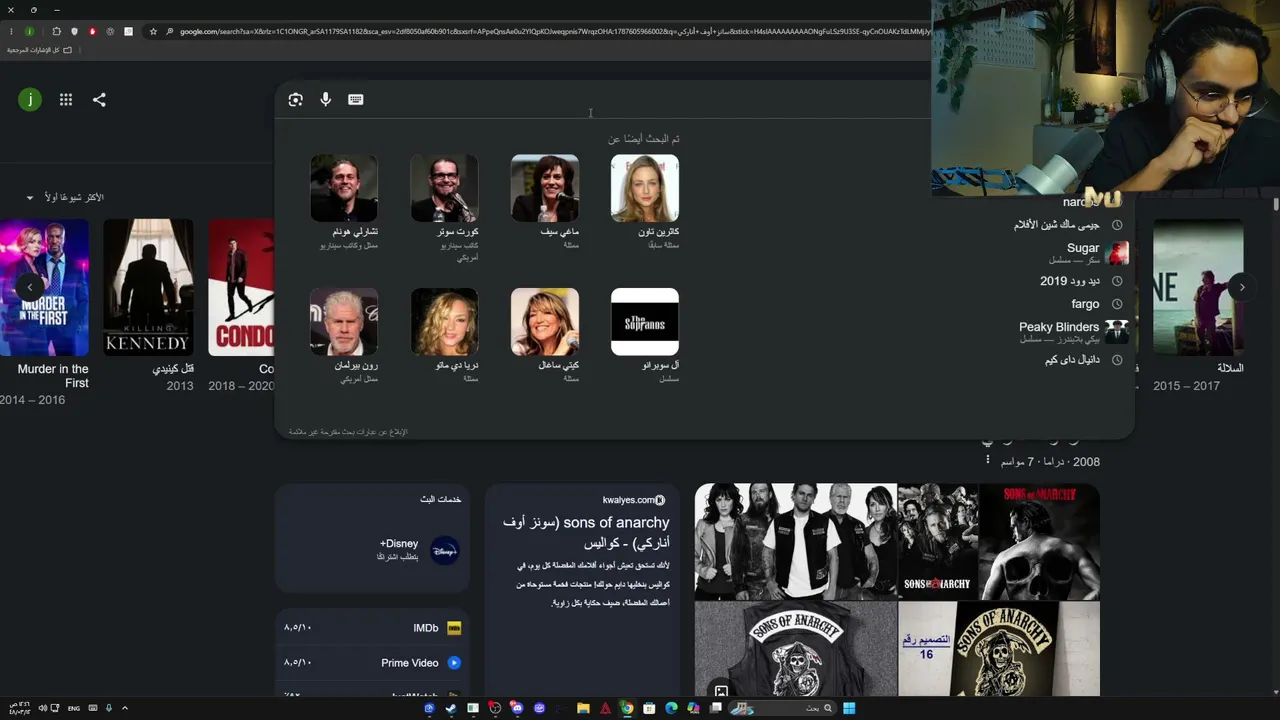Click the Google search text field
The image size is (1280, 720).
650,100
